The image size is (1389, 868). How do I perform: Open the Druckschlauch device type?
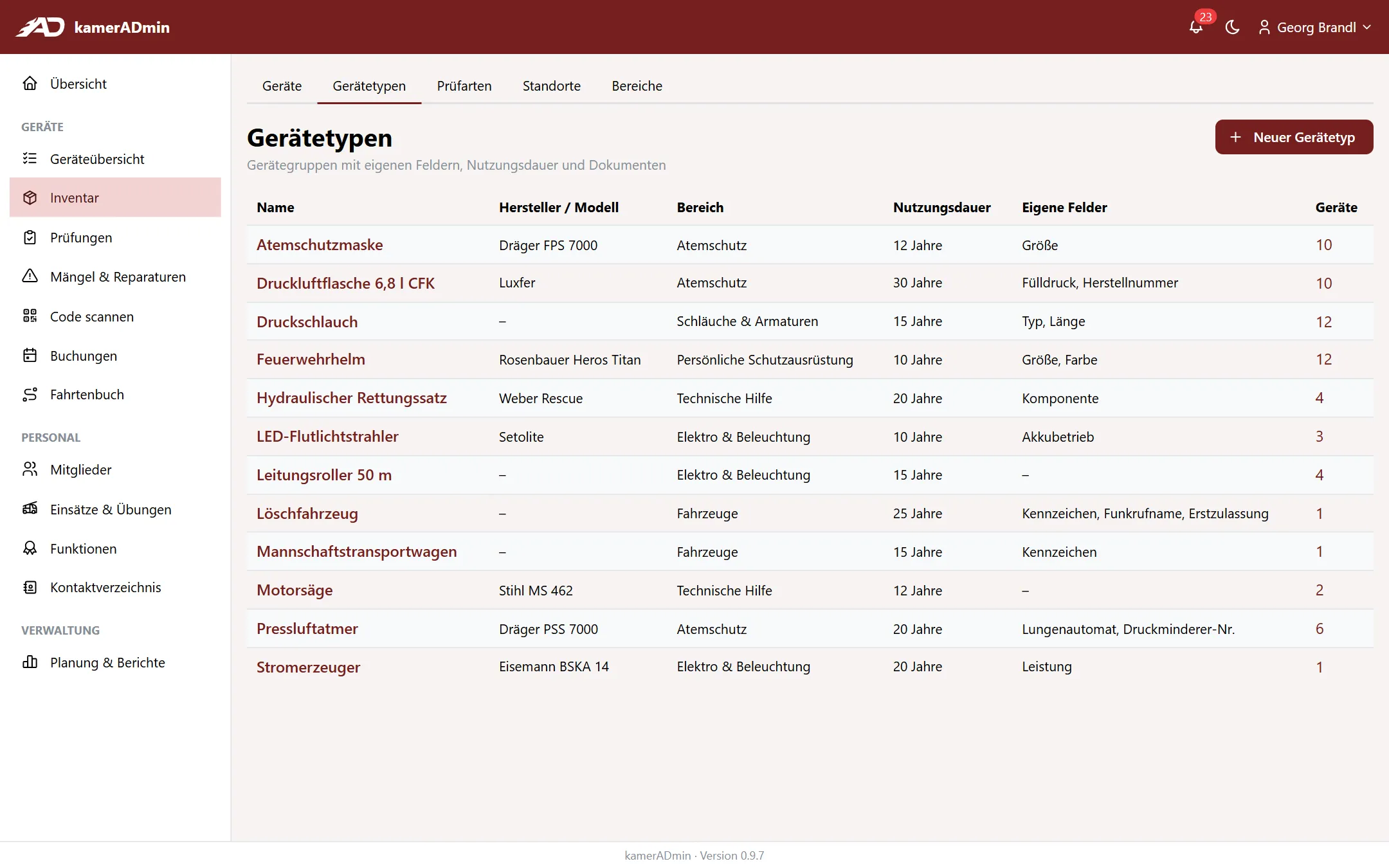pos(307,321)
